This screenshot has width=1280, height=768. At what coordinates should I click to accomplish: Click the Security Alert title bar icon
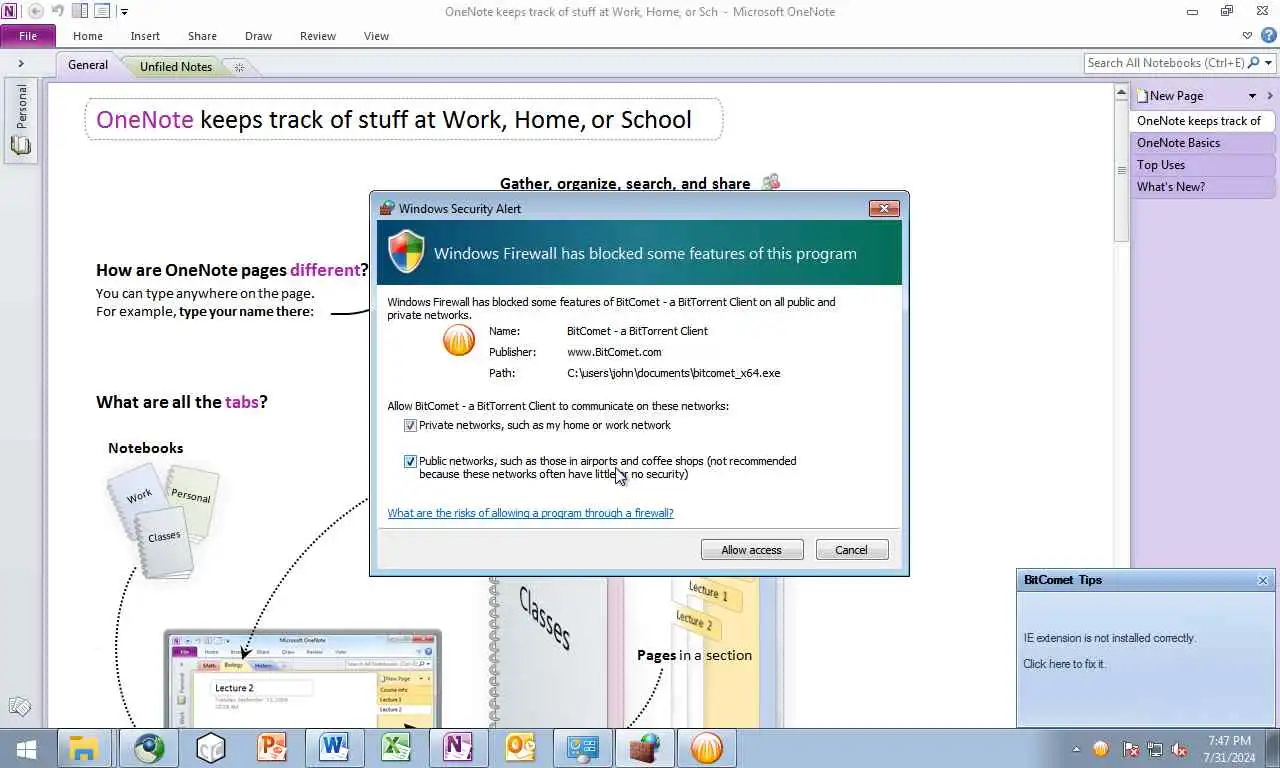pos(387,208)
